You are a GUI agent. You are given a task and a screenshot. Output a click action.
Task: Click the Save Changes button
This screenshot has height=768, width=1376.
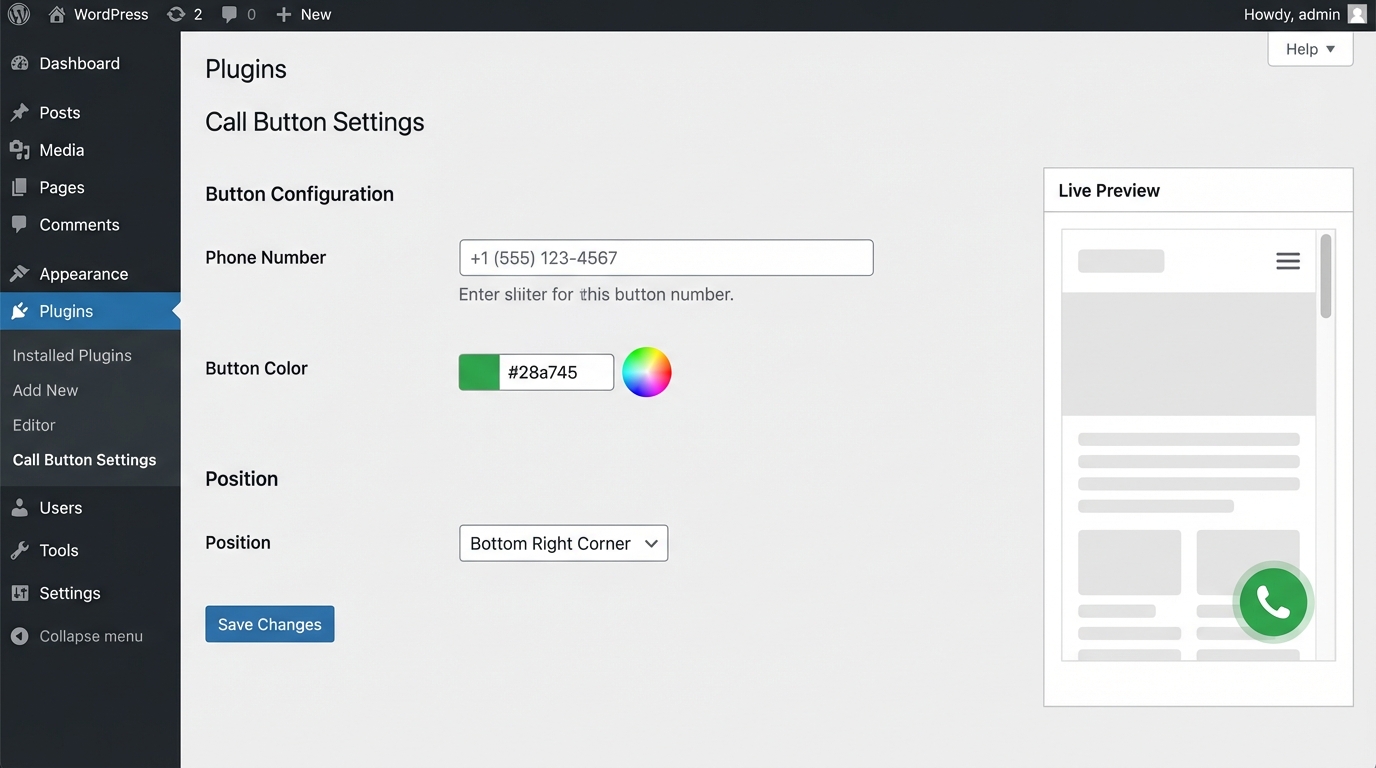point(269,623)
